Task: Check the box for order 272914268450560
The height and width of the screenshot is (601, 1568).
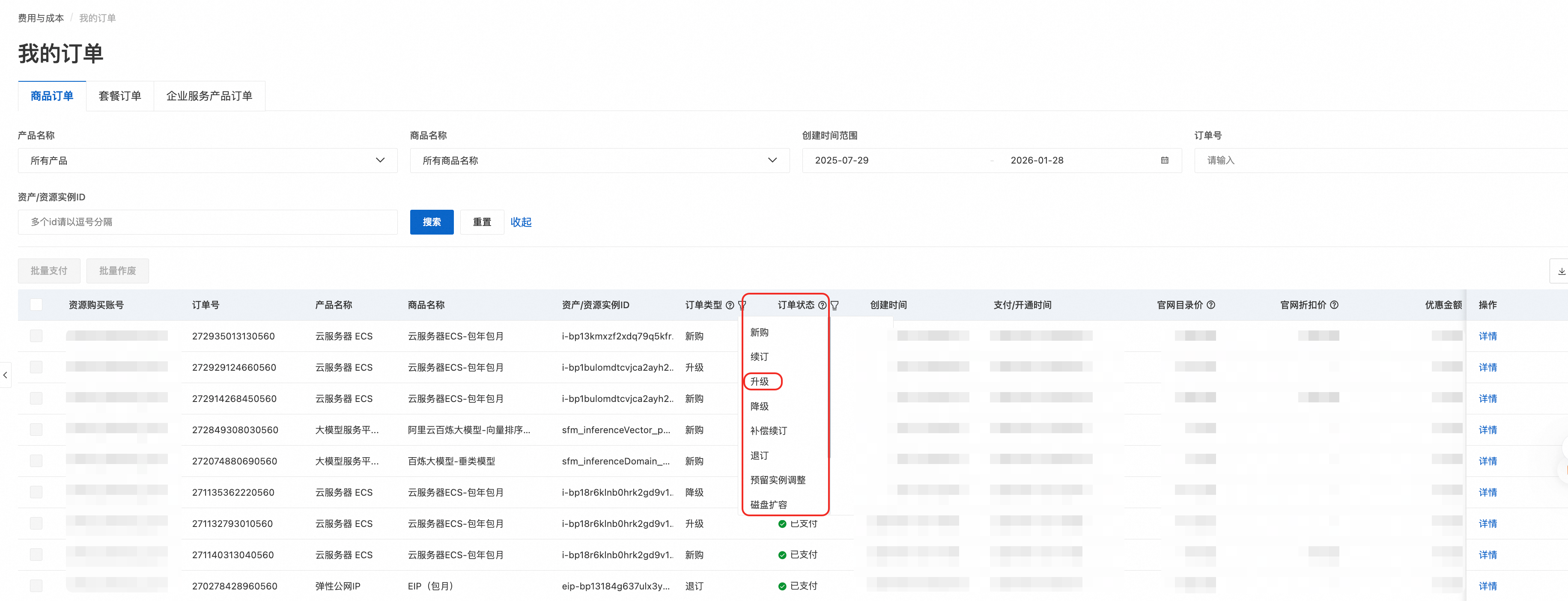Action: pos(36,399)
